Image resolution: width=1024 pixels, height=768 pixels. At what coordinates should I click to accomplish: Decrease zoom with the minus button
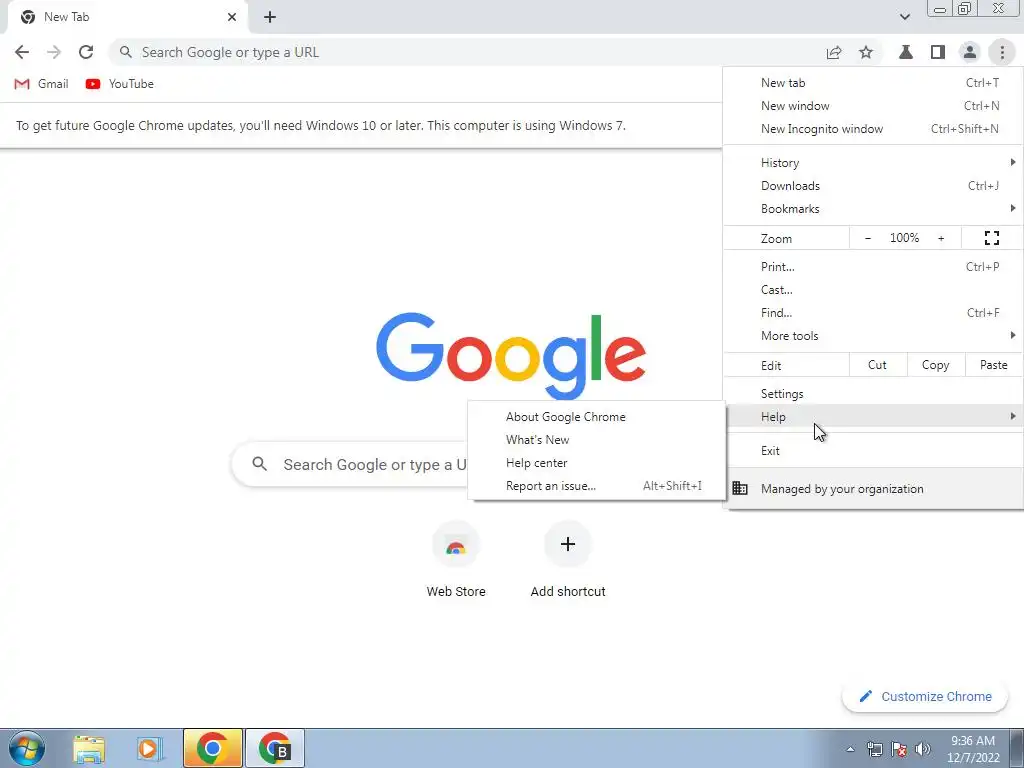coord(868,238)
